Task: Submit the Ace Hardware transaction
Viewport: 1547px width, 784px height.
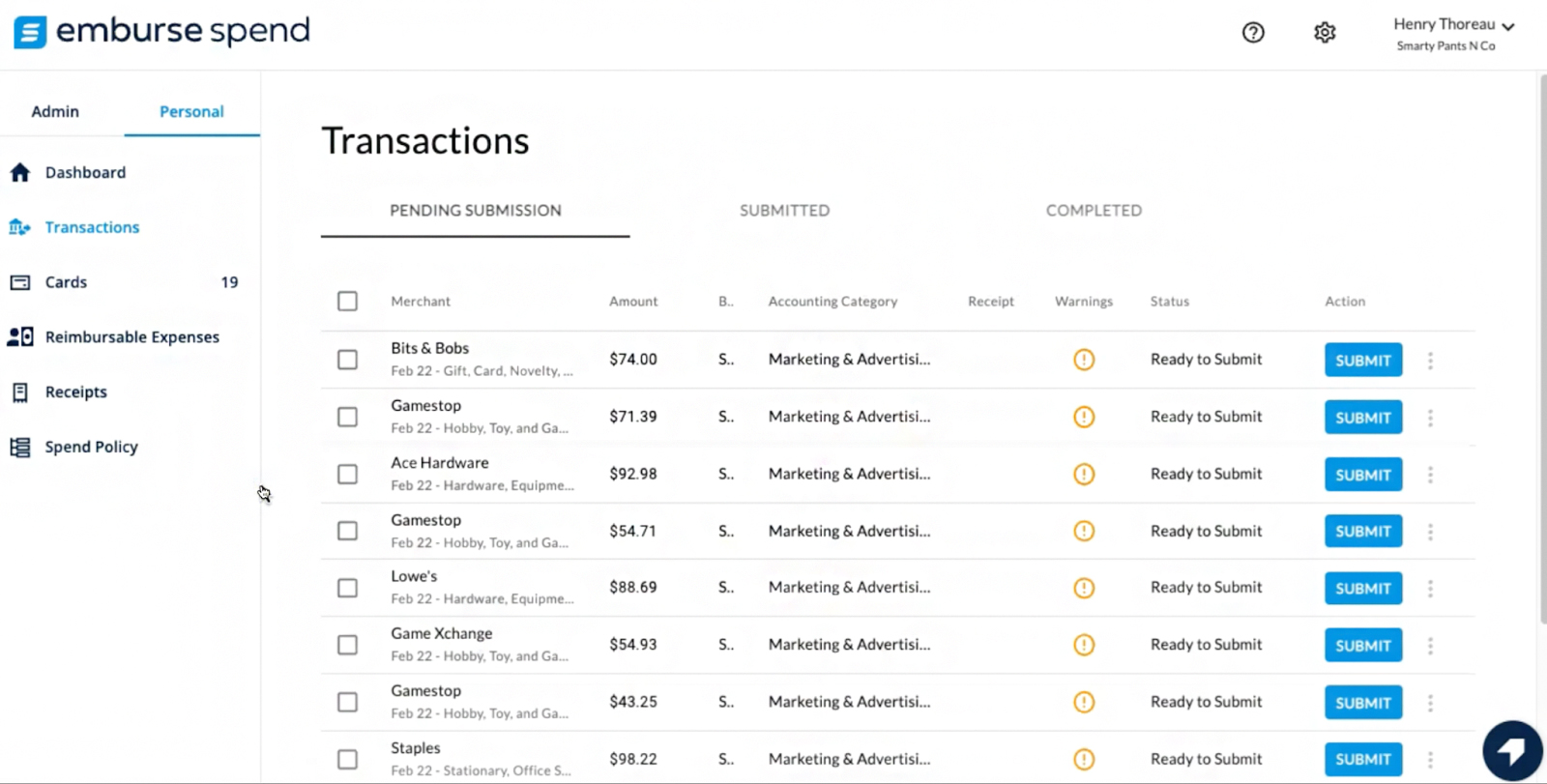Action: click(x=1363, y=474)
